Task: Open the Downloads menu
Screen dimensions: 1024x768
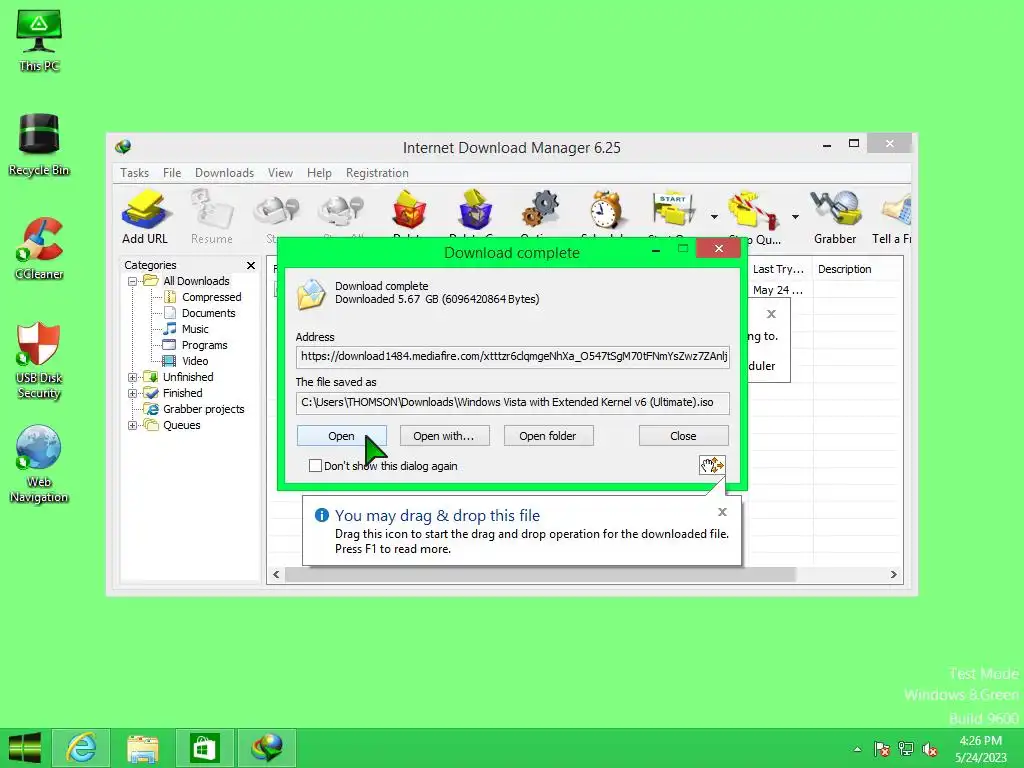Action: click(x=224, y=173)
